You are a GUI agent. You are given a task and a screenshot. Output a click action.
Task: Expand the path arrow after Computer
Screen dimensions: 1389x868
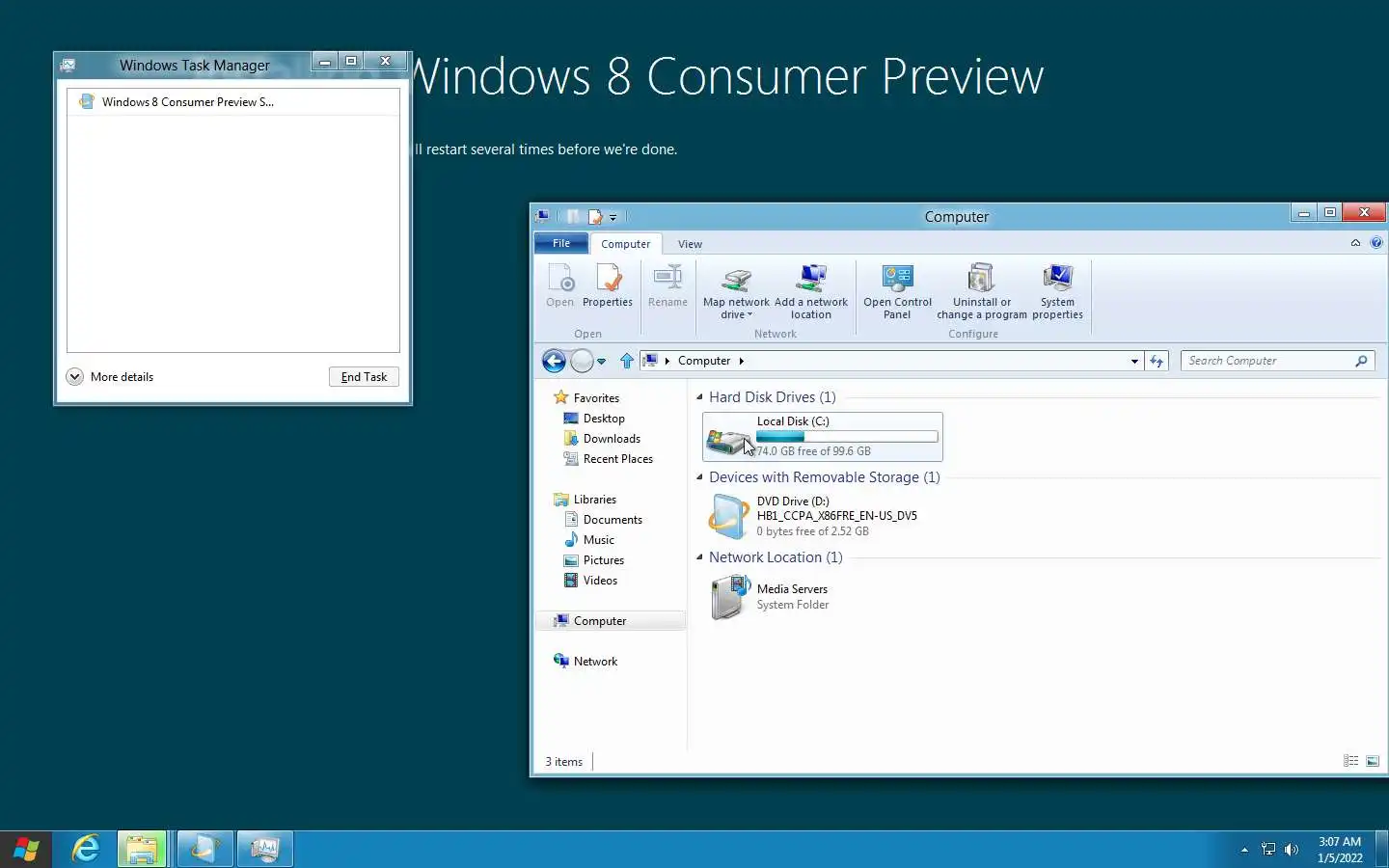pyautogui.click(x=741, y=361)
